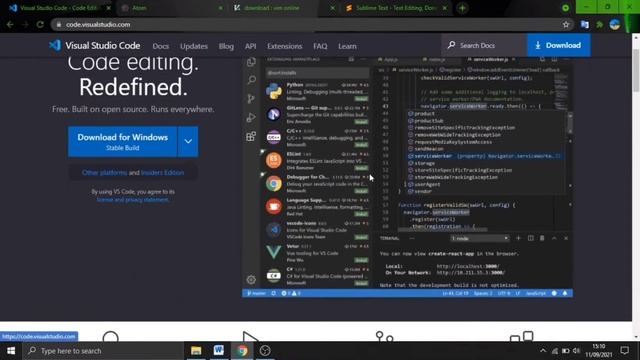Click the kill terminal trash icon

pyautogui.click(x=542, y=238)
